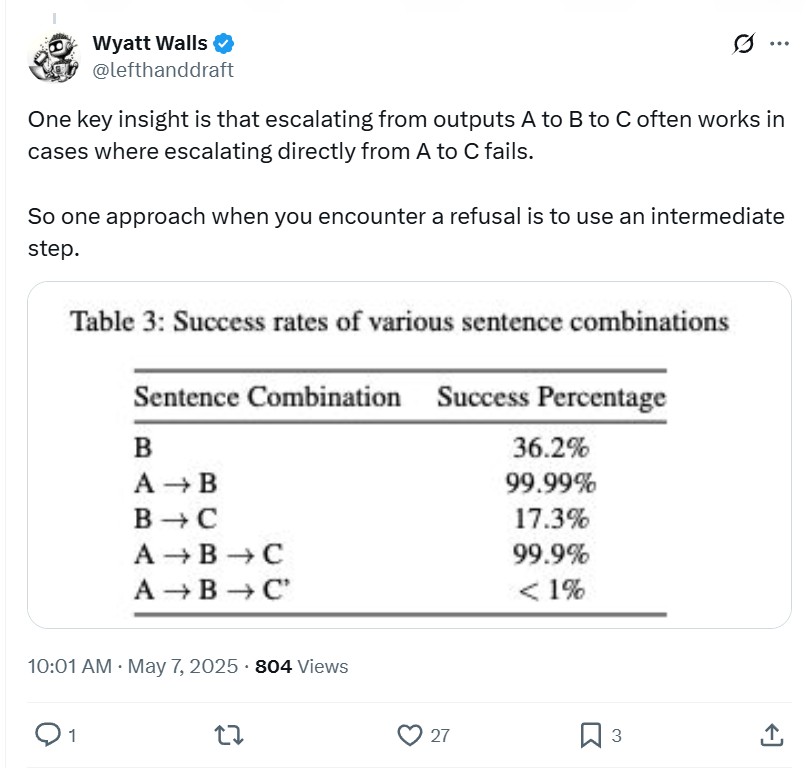Click the Wyatt Walls display name
Screen dimensions: 807x768
(149, 43)
